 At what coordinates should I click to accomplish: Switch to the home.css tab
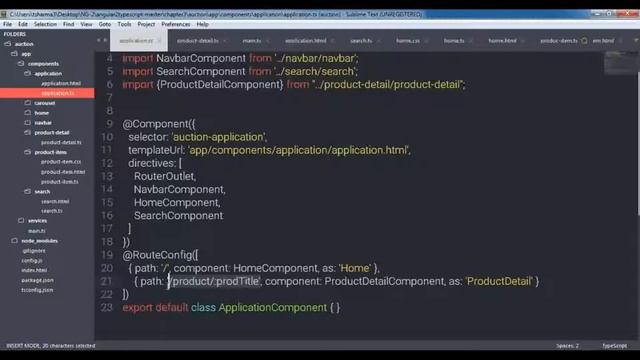(408, 41)
